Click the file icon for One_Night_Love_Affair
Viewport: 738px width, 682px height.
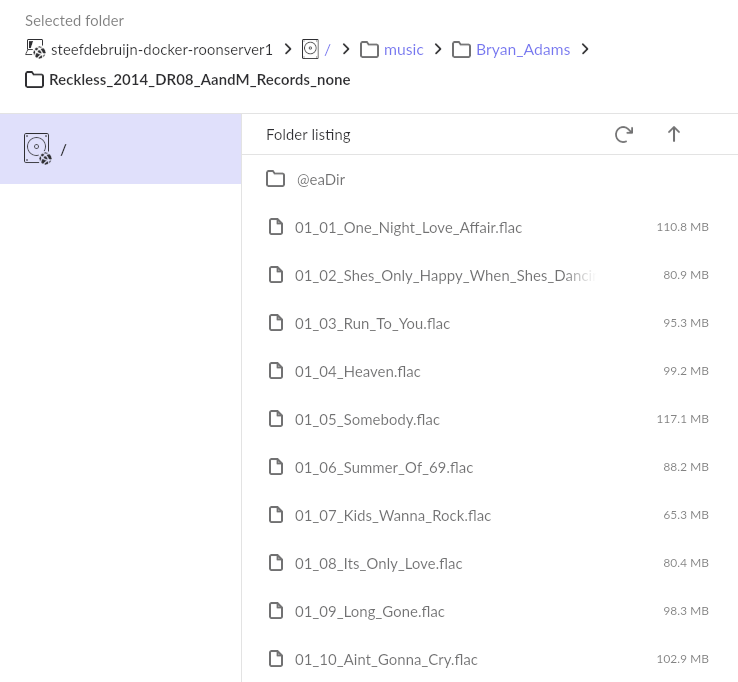pyautogui.click(x=276, y=226)
